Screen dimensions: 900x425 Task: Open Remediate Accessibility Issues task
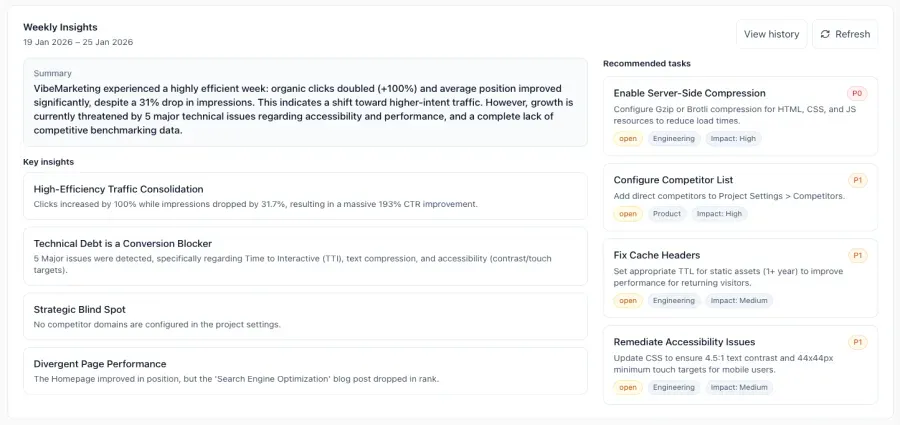coord(684,342)
